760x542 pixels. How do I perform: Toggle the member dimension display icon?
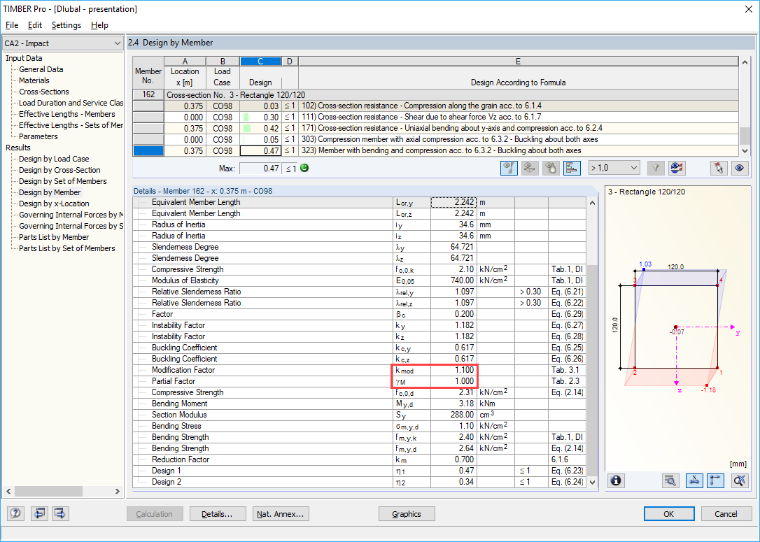694,480
